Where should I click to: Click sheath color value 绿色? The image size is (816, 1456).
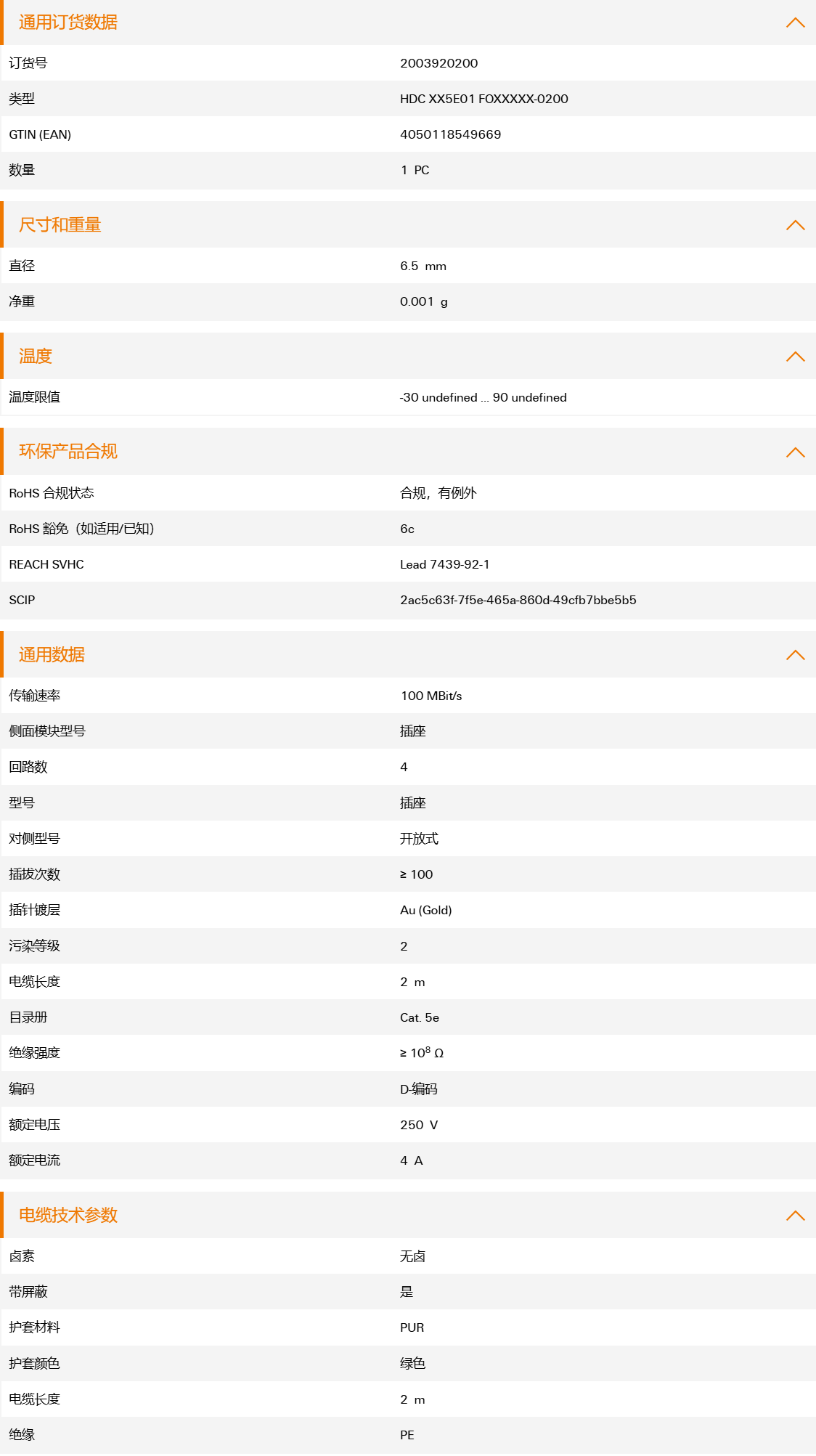pyautogui.click(x=413, y=1364)
